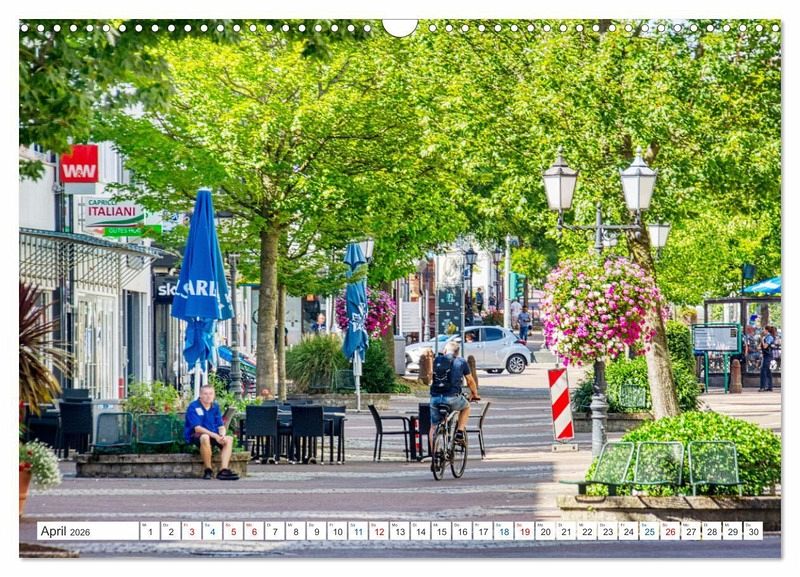The height and width of the screenshot is (577, 800).
Task: Click the "ITALIANI" restaurant sign
Action: pos(113,216)
